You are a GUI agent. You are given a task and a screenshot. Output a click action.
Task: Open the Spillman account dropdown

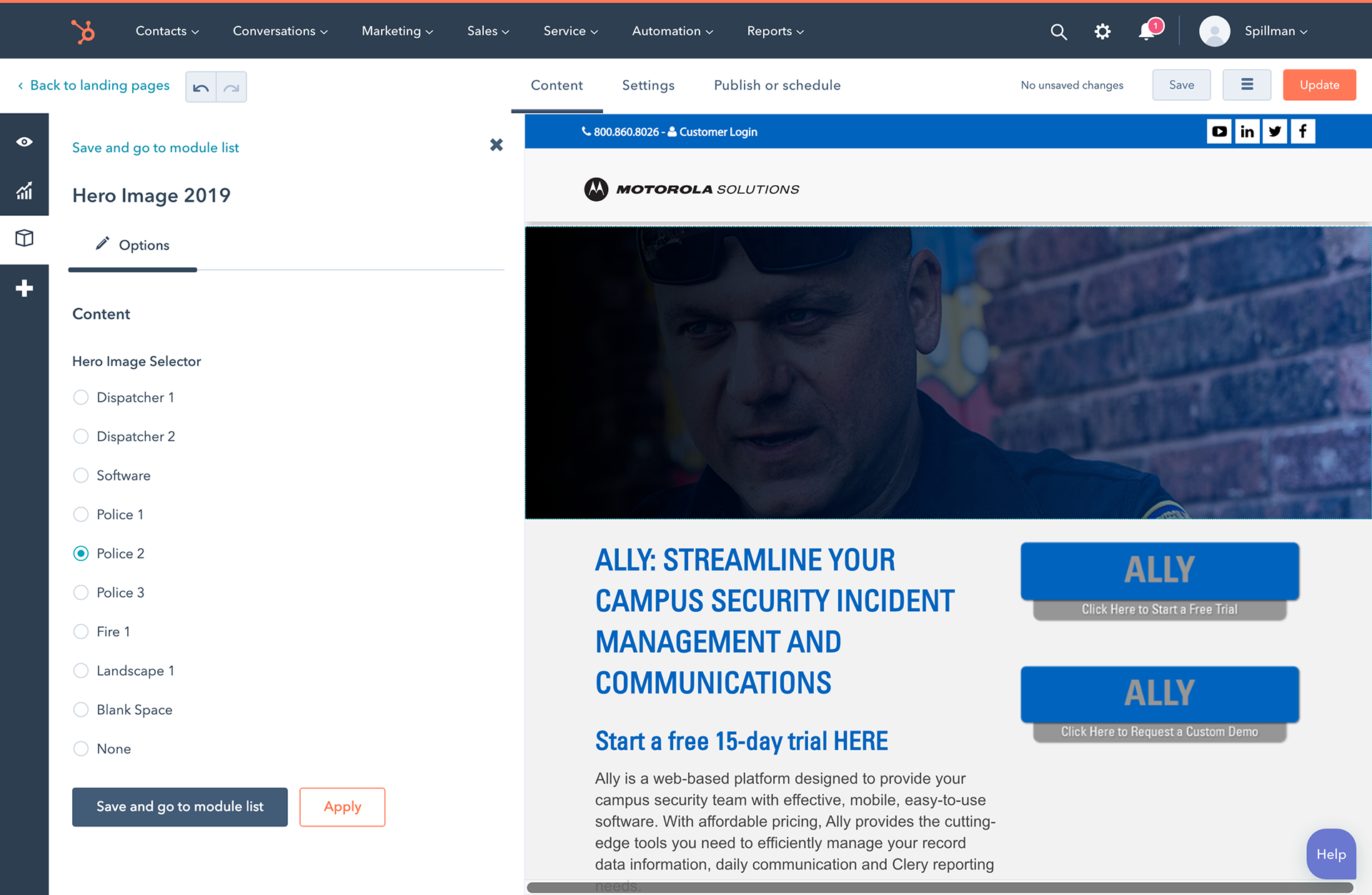(1276, 31)
